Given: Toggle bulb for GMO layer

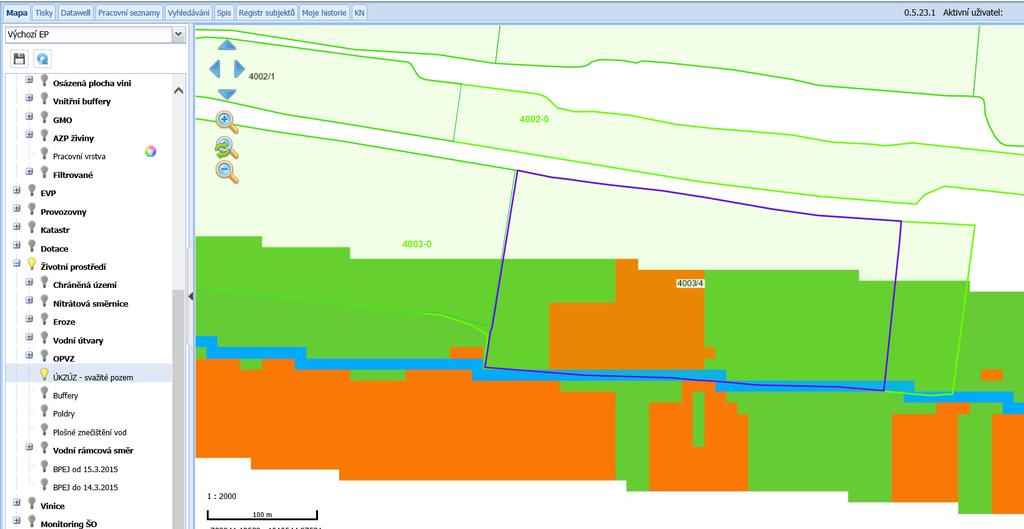Looking at the screenshot, I should 44,117.
